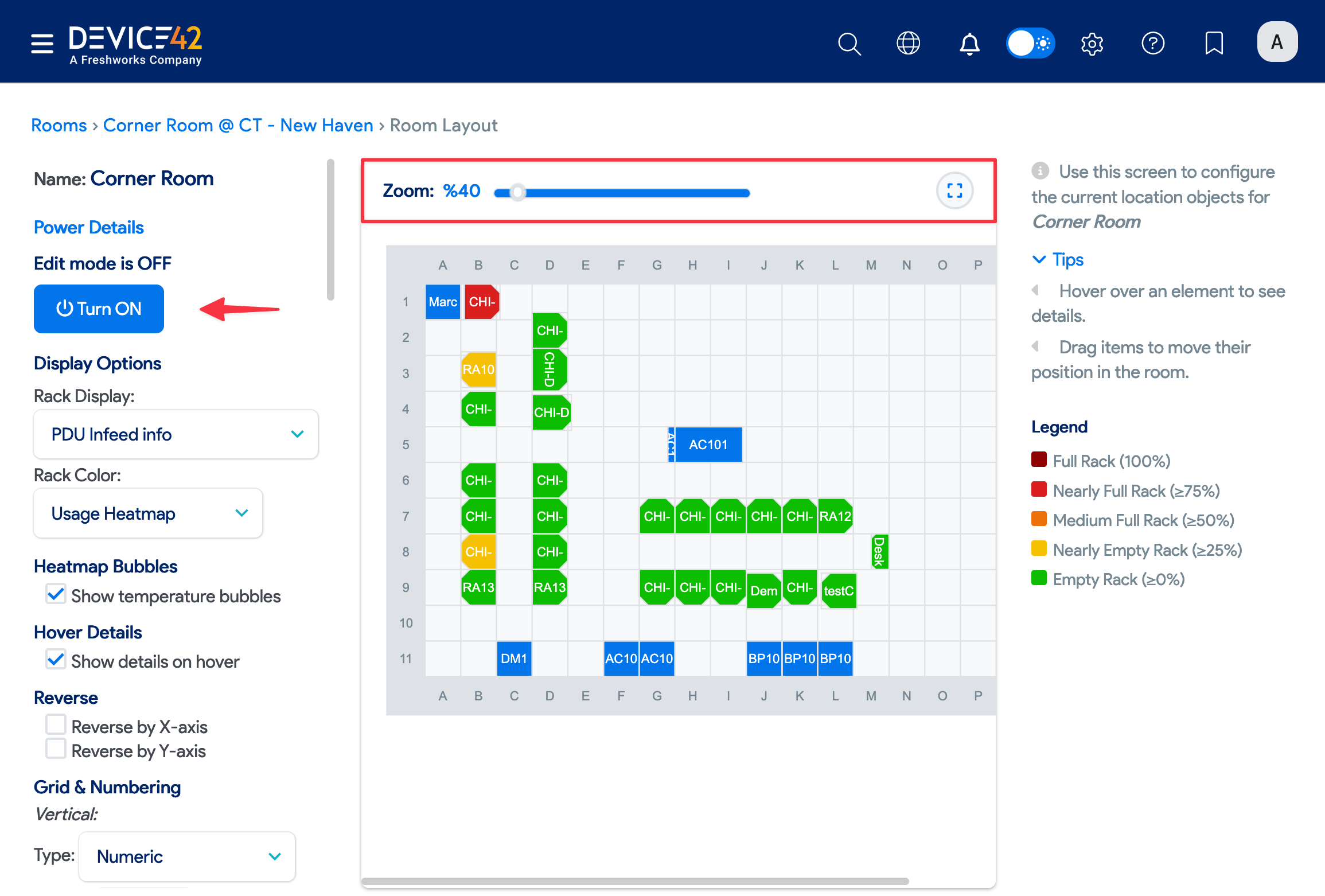The width and height of the screenshot is (1325, 896).
Task: Click the Zoom slider handle
Action: (x=517, y=193)
